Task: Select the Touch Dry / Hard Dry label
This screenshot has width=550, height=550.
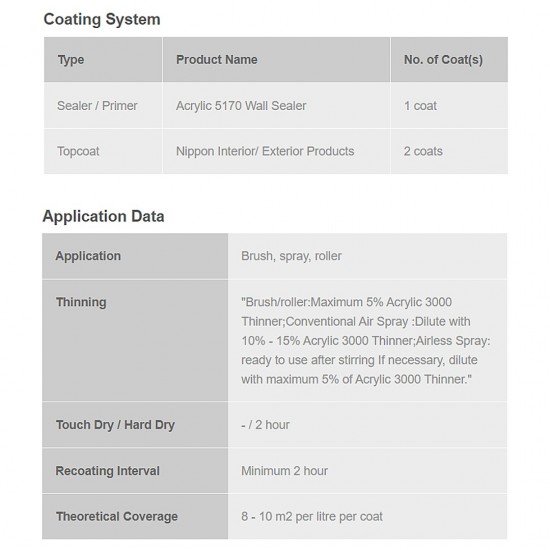Action: (115, 425)
